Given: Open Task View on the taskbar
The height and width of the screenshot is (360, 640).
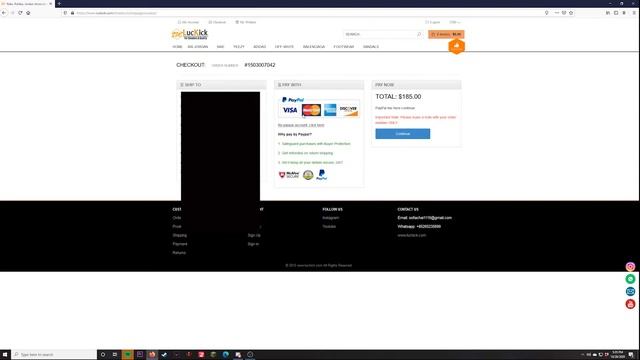Looking at the screenshot, I should pos(115,355).
